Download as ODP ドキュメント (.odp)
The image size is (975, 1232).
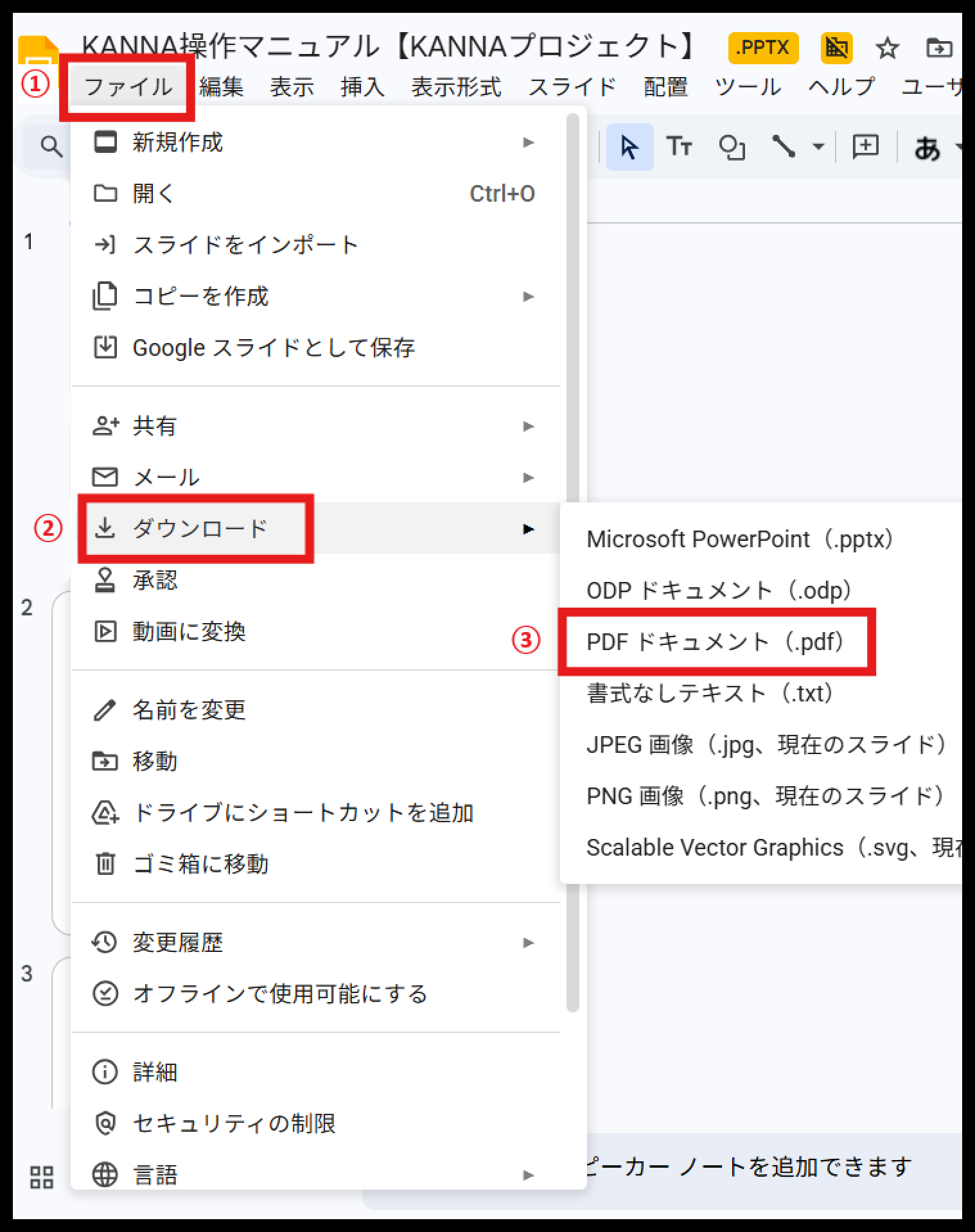point(761,590)
